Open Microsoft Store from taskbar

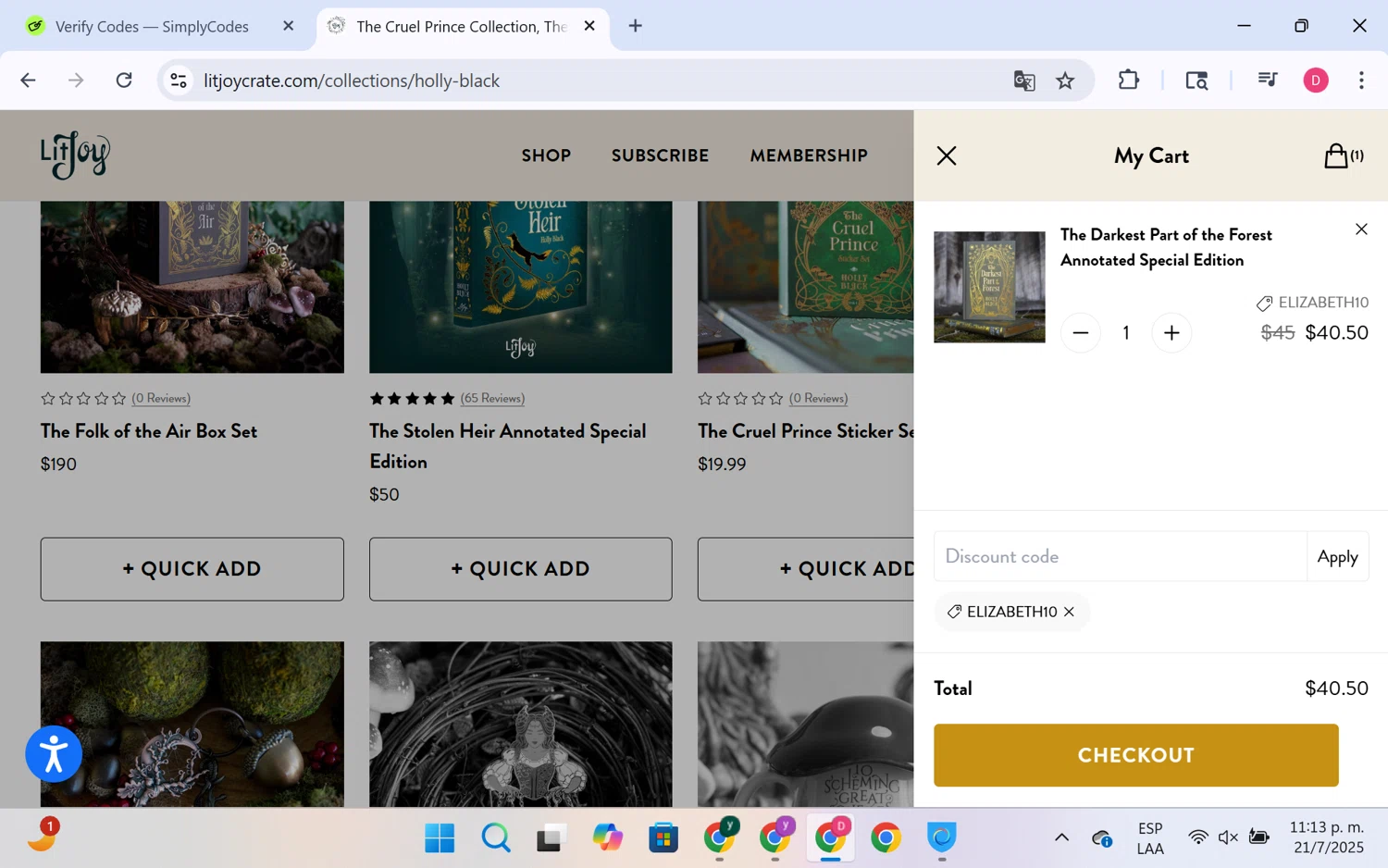(x=663, y=838)
